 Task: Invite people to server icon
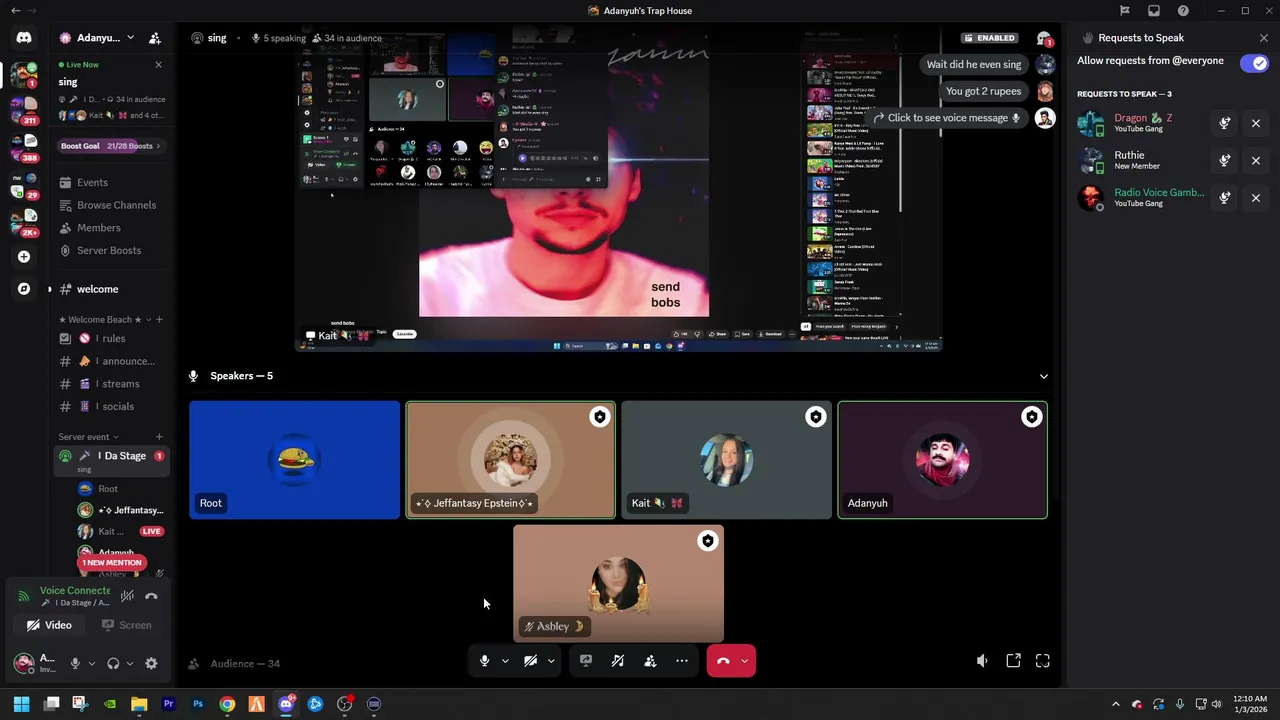click(x=155, y=38)
